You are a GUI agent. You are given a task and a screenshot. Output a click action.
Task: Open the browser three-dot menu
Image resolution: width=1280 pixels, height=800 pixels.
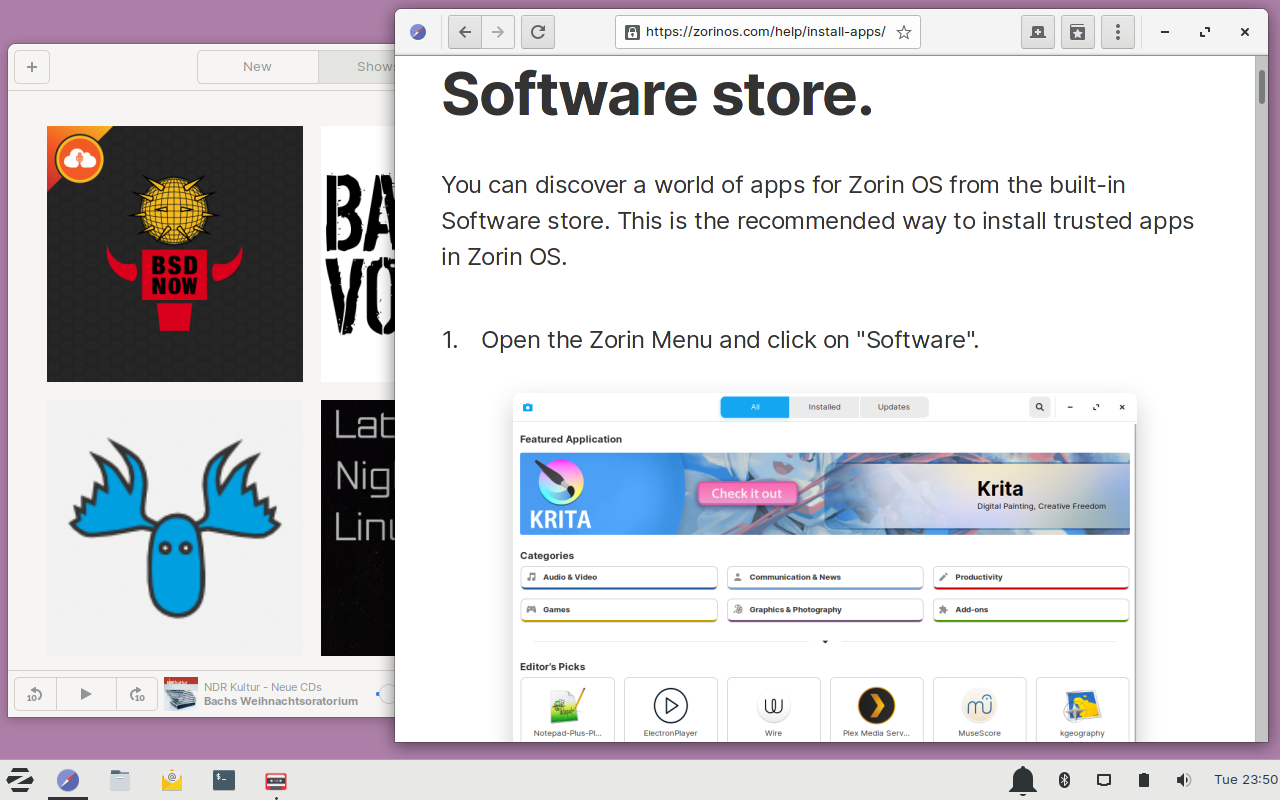point(1118,32)
